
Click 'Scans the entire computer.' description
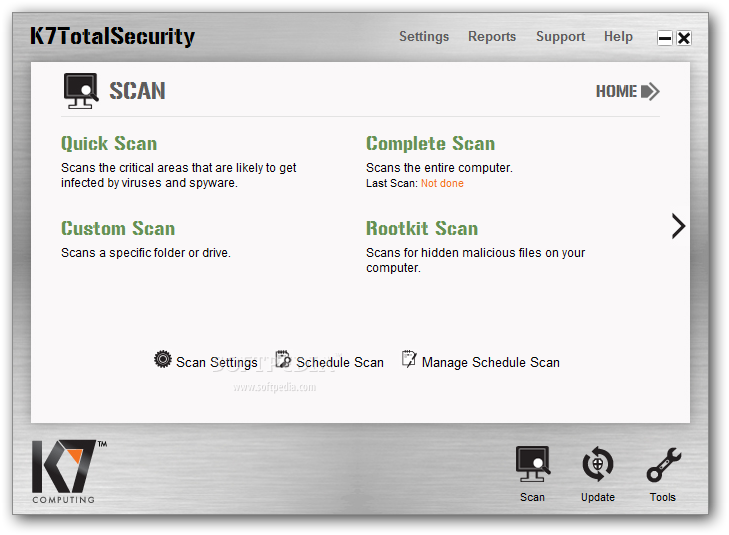click(439, 168)
